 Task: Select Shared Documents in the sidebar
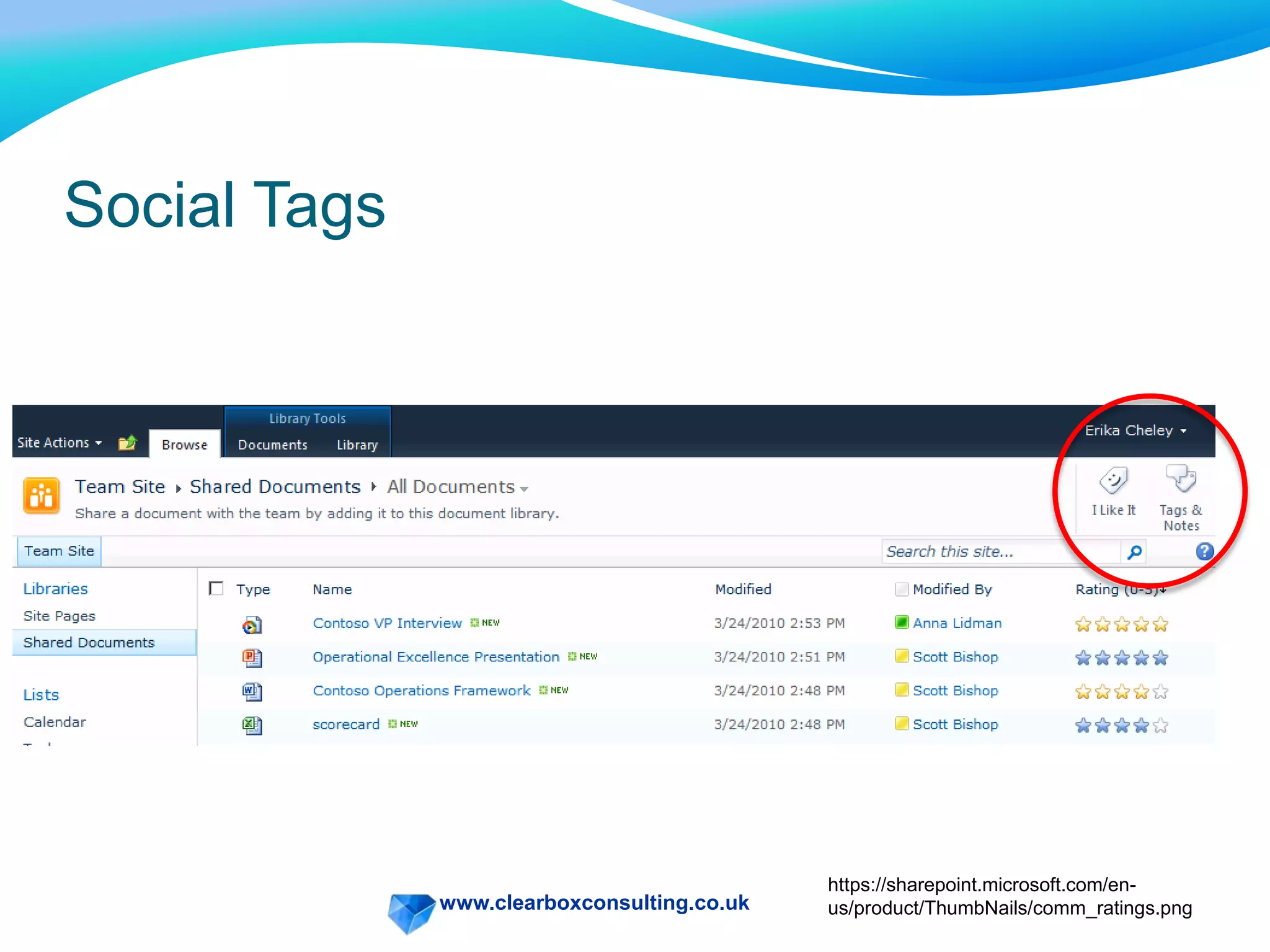pos(104,643)
